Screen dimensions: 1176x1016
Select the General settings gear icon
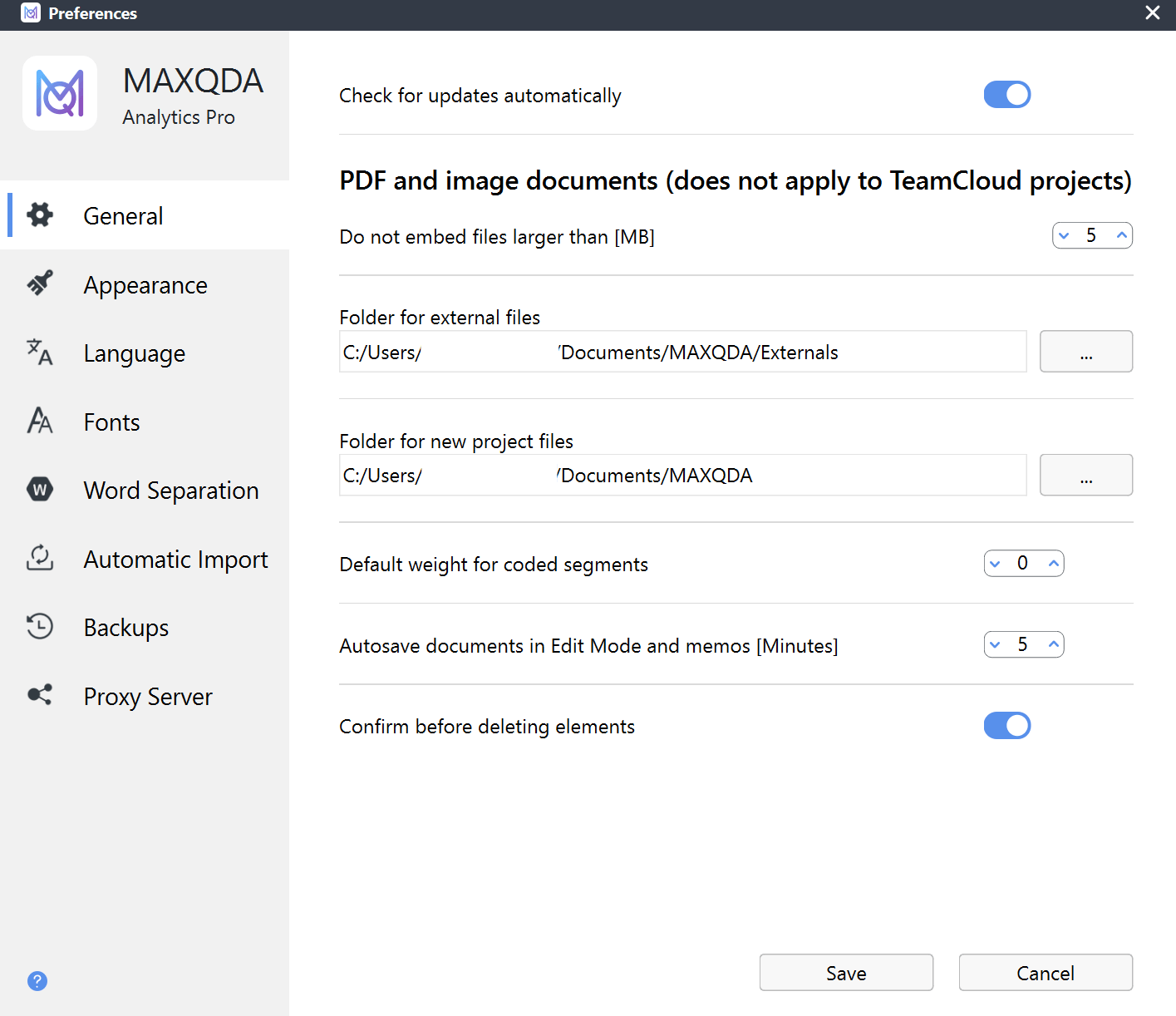tap(39, 215)
